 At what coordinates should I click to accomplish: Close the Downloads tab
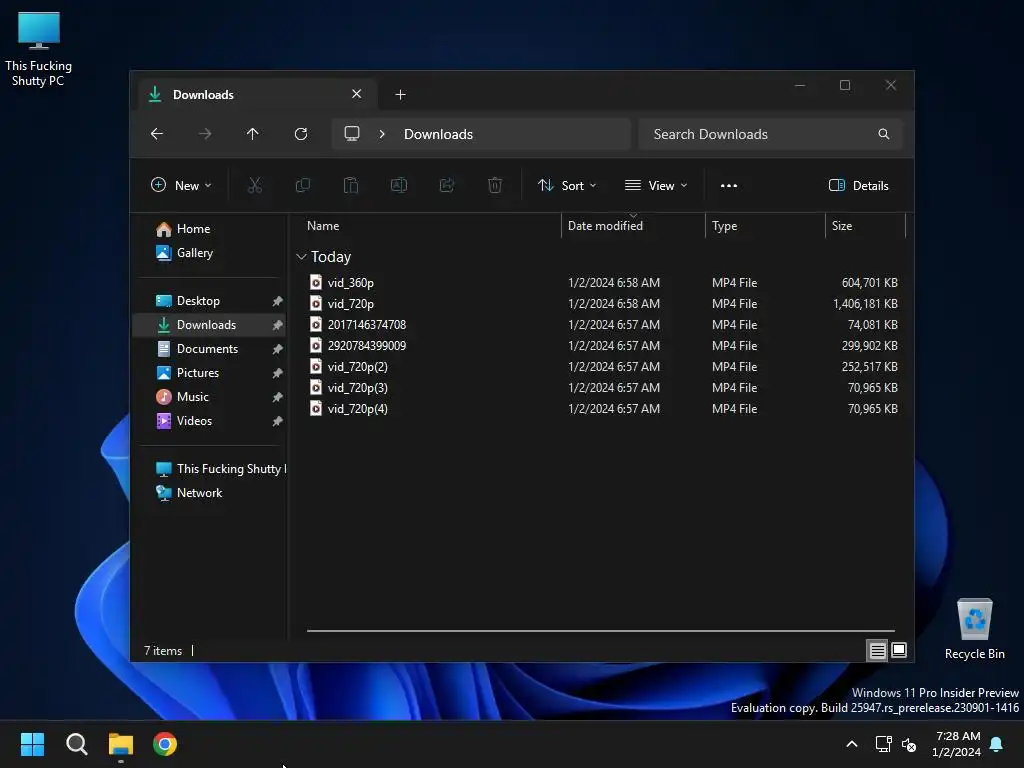(357, 94)
